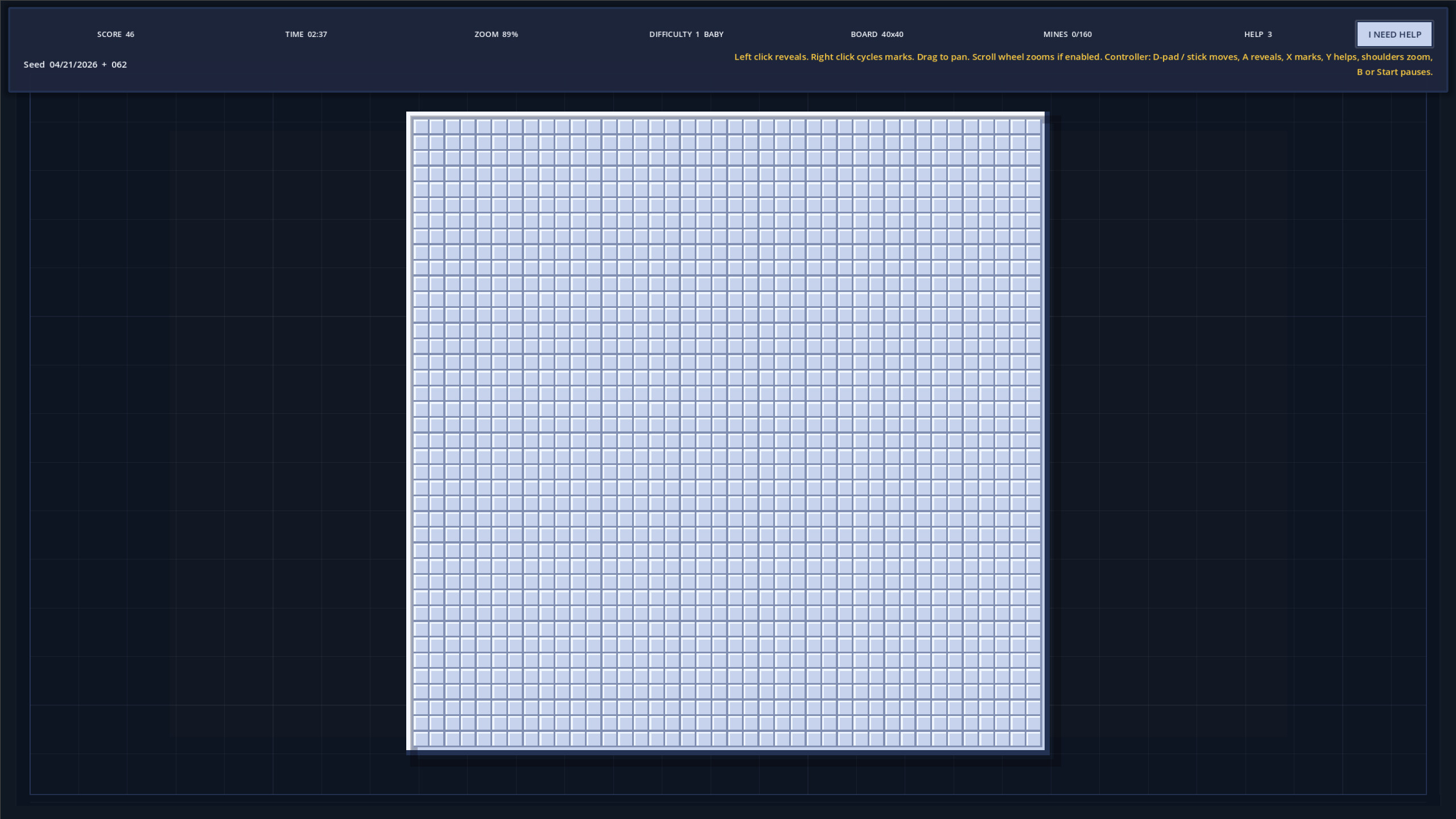Reveal the top-left corner board cell
This screenshot has height=819, width=1456.
(421, 126)
